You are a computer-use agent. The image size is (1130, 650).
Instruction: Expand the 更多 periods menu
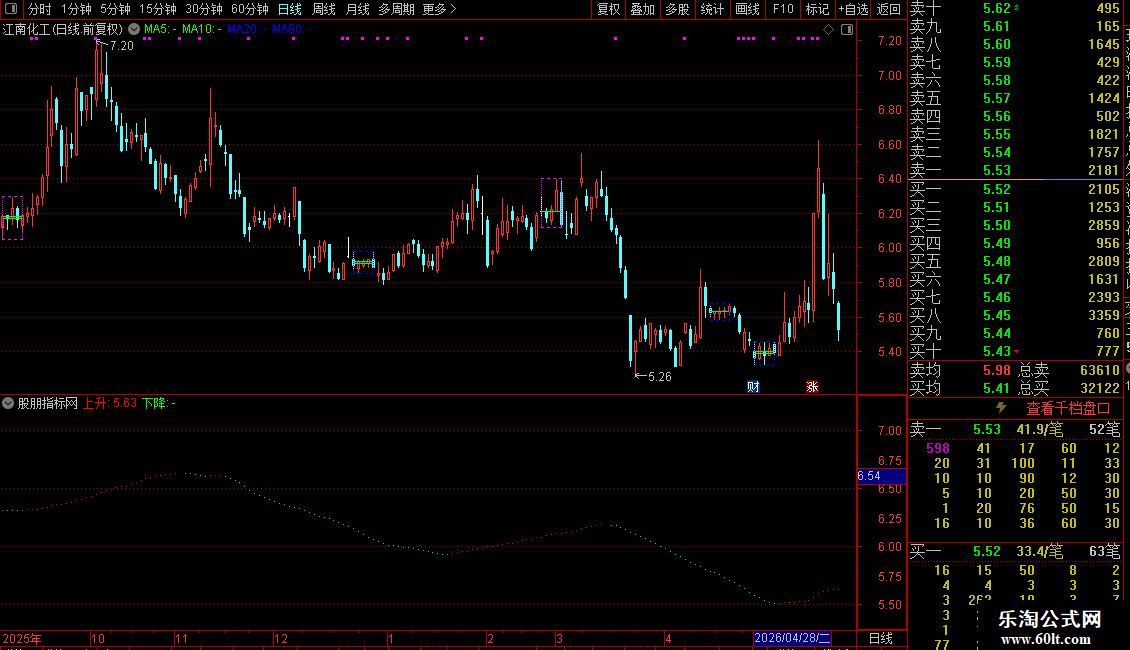[439, 9]
